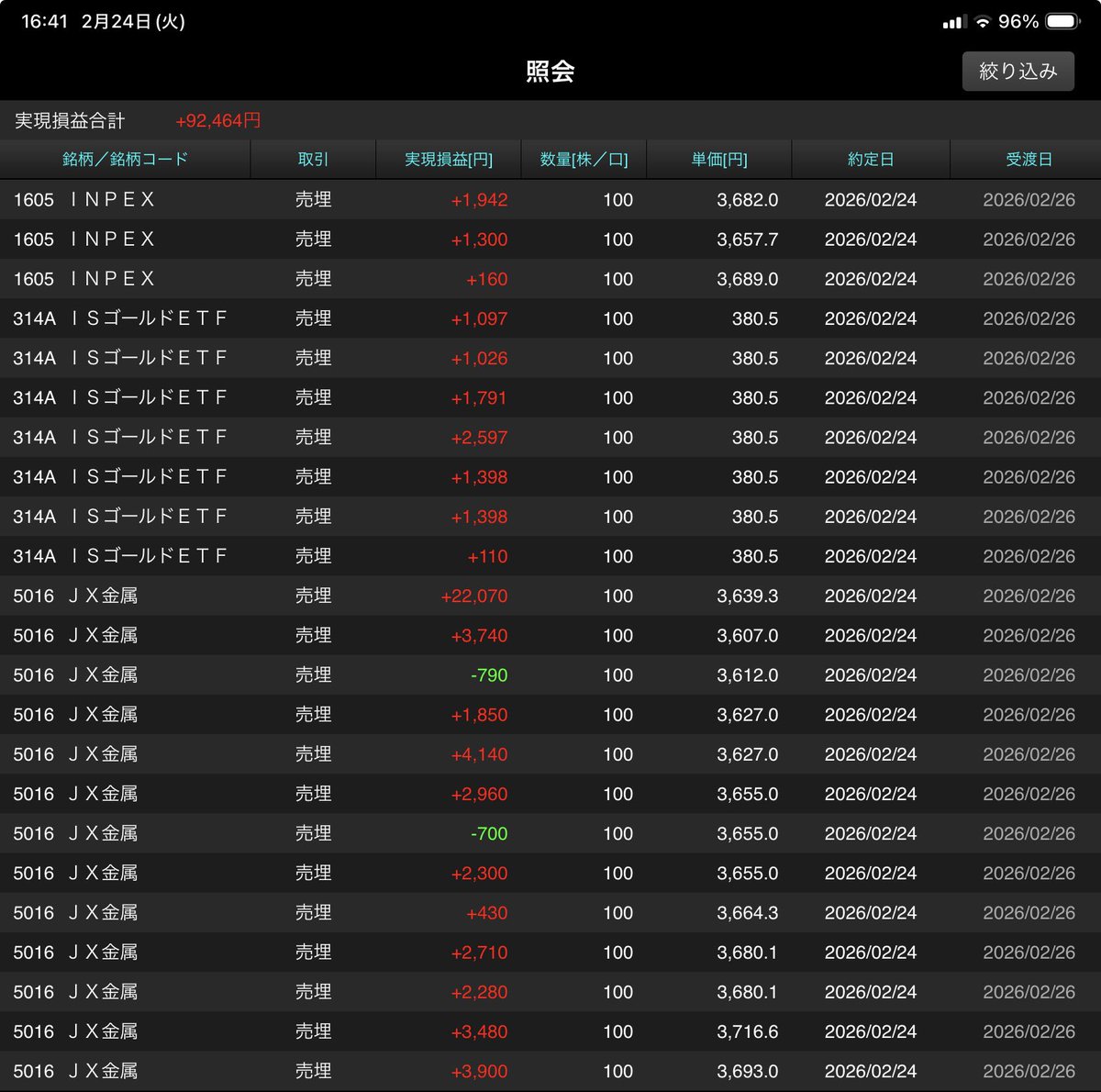Select the 実現損益[円] column header
1101x1092 pixels.
click(x=449, y=159)
